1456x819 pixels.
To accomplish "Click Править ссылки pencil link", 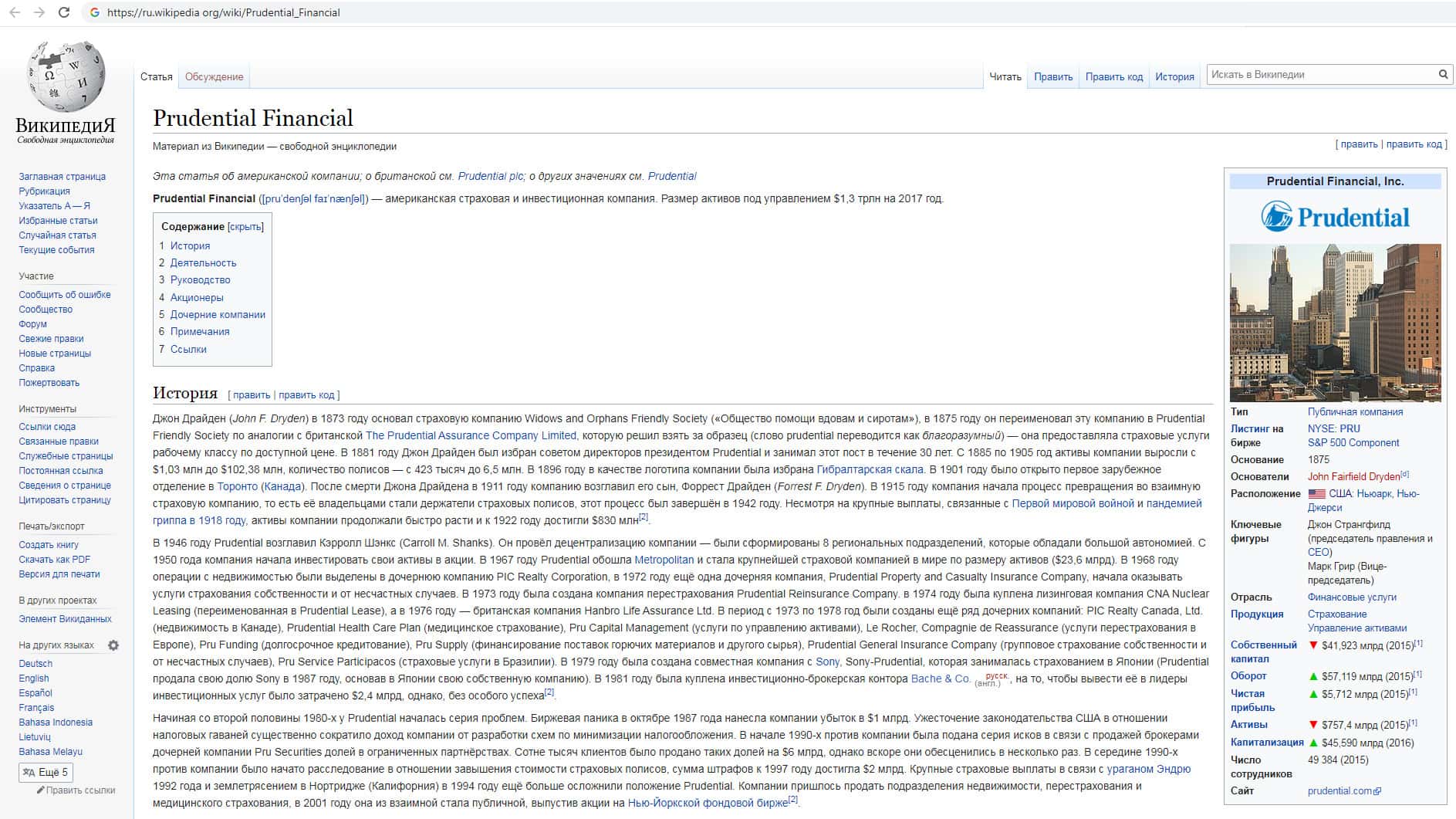I will 76,790.
